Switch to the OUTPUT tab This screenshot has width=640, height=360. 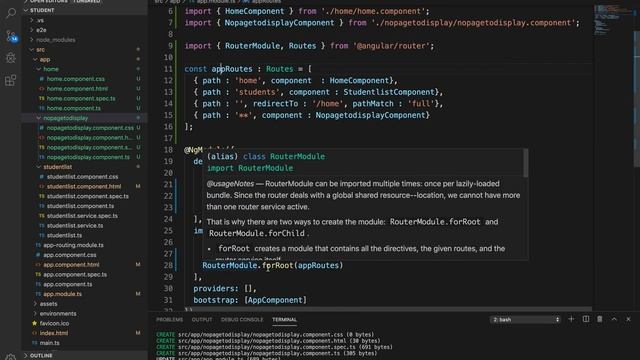(202, 320)
